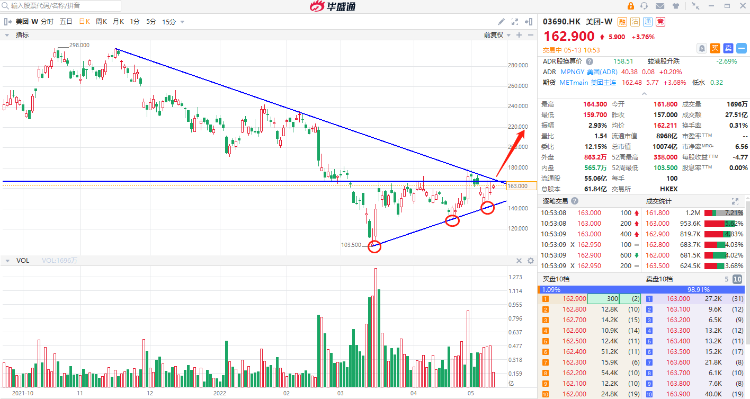
Task: Click the price alert bell icon
Action: [702, 48]
